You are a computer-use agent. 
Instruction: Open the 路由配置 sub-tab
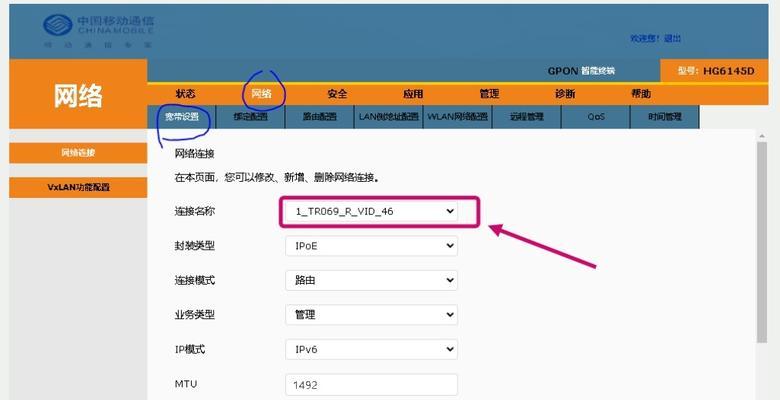(319, 117)
